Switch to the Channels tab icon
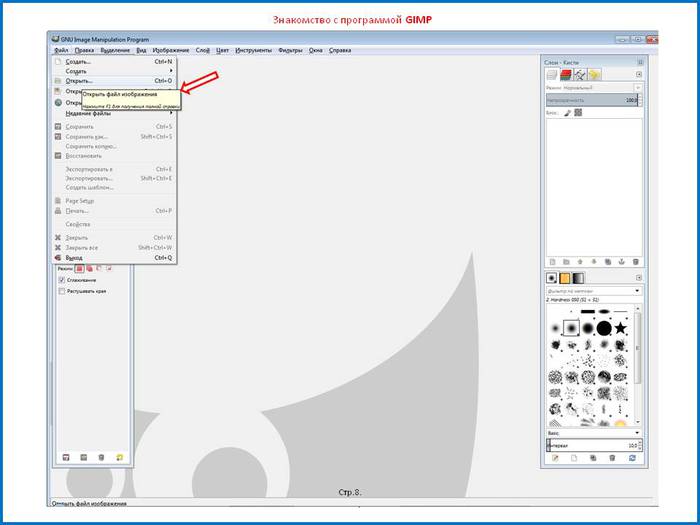 pyautogui.click(x=566, y=75)
